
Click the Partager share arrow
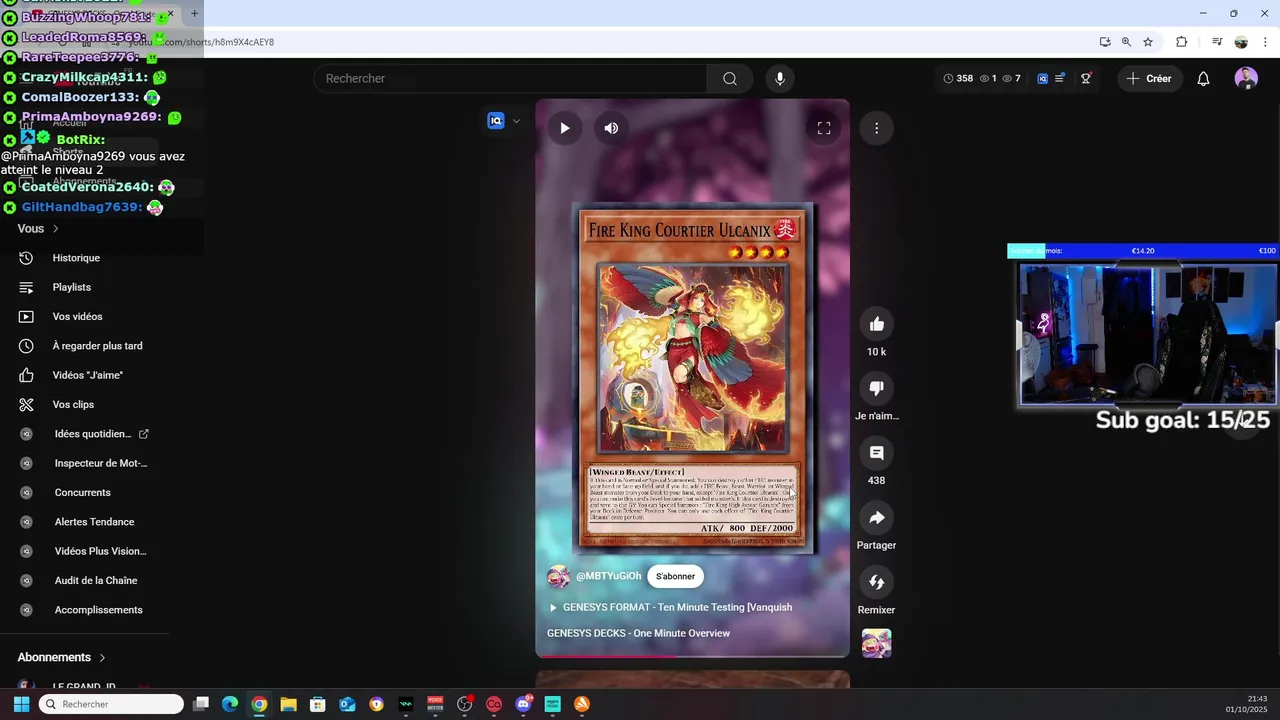(x=876, y=517)
